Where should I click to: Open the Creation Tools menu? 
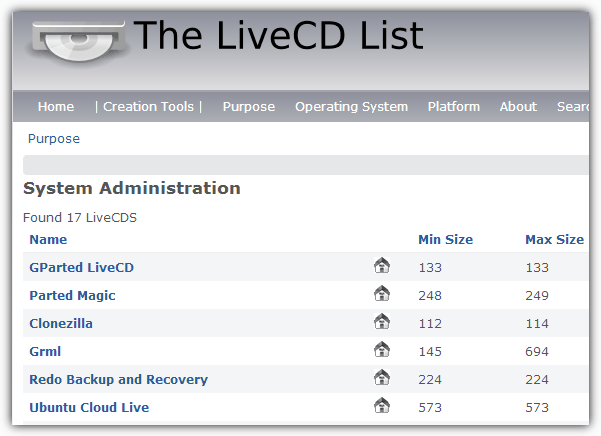(x=148, y=107)
